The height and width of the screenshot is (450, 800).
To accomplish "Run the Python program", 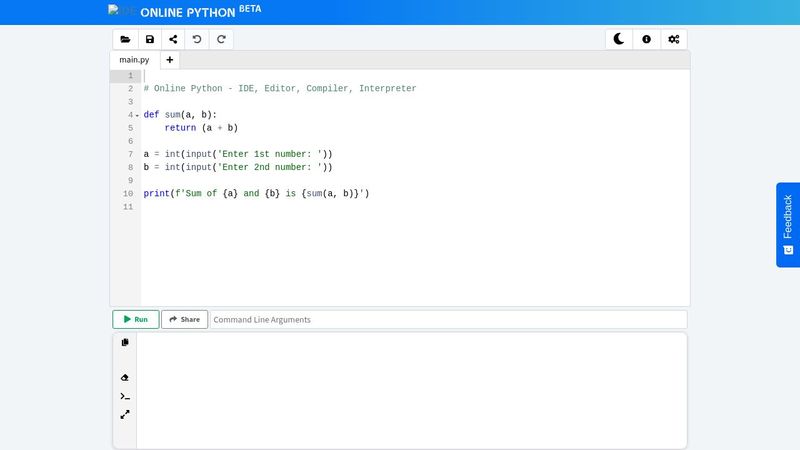I will (136, 319).
